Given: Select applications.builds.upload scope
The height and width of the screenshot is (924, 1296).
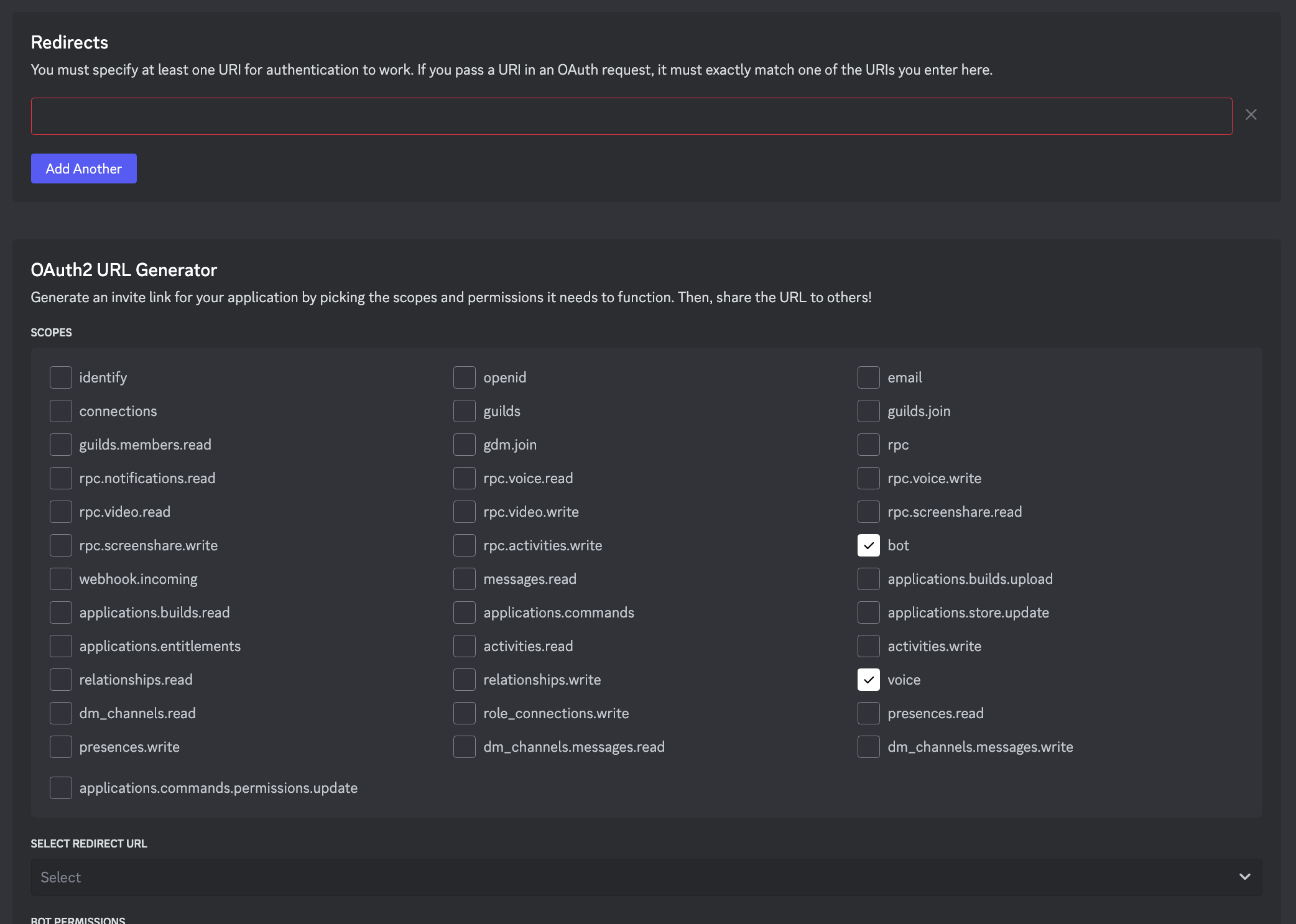Looking at the screenshot, I should pos(869,579).
